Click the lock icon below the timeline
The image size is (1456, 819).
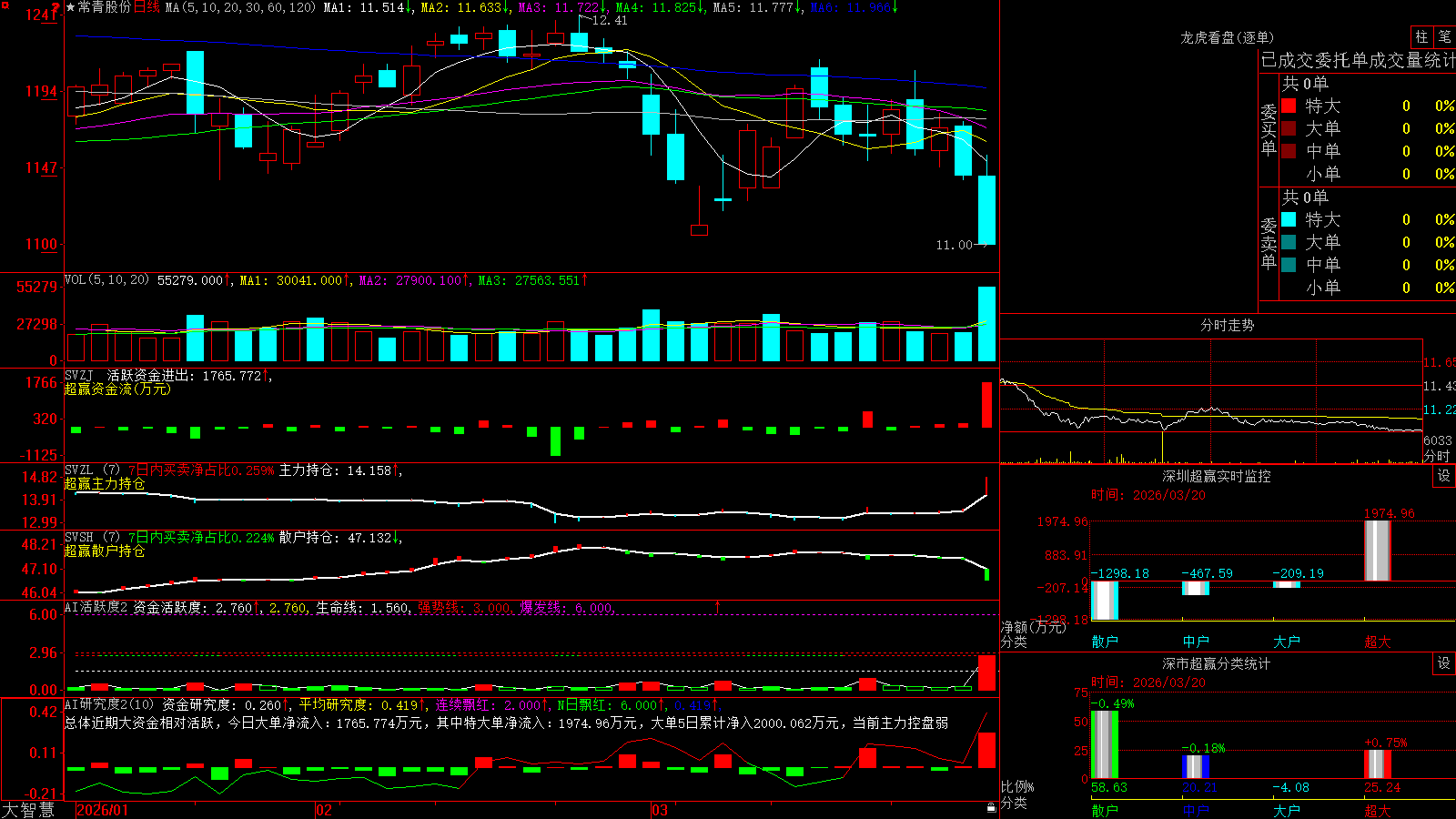point(992,808)
